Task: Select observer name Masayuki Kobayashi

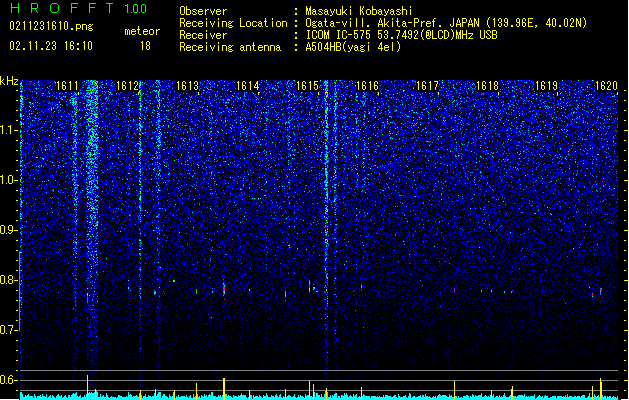Action: [x=359, y=11]
